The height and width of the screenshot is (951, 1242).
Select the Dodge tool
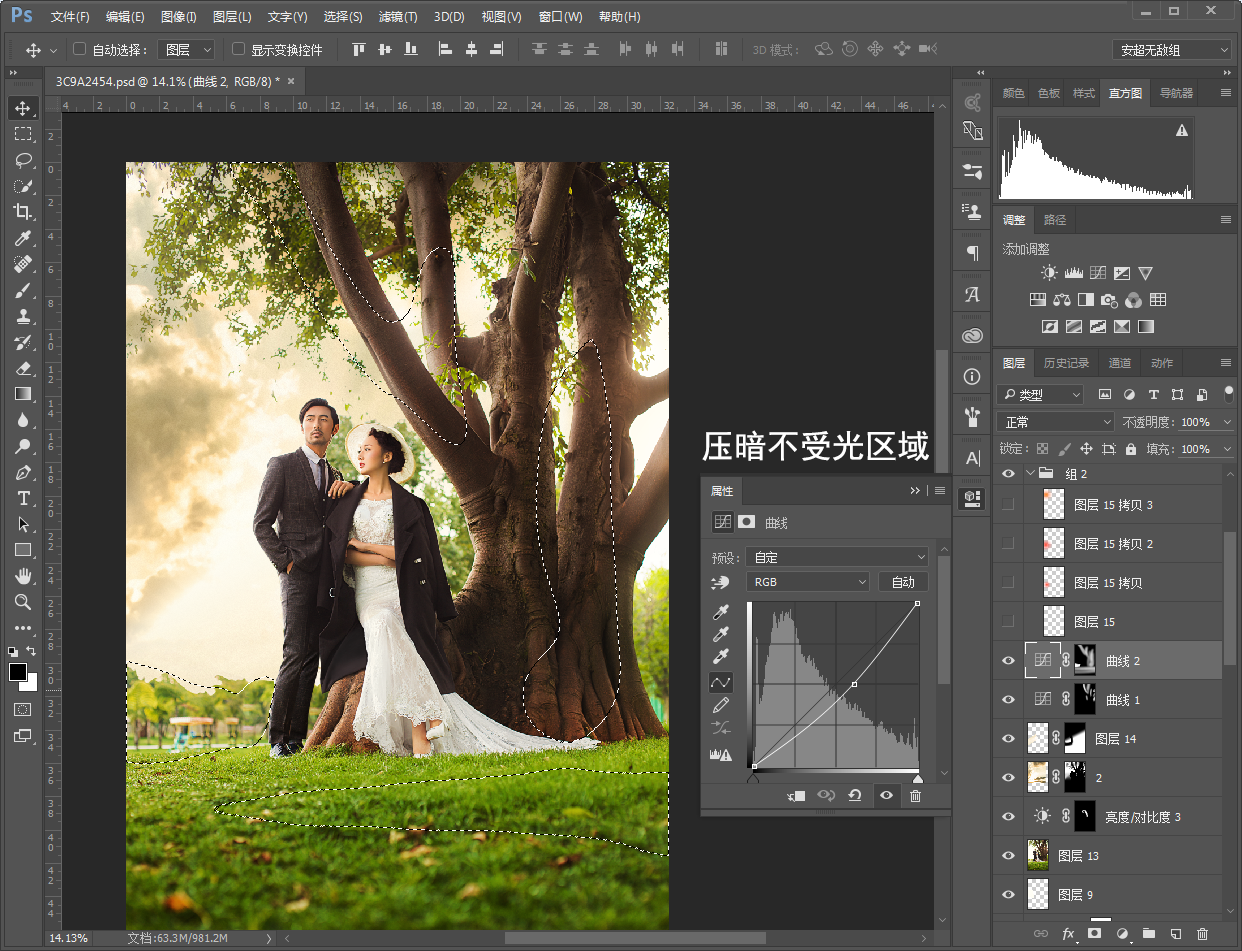[x=22, y=446]
